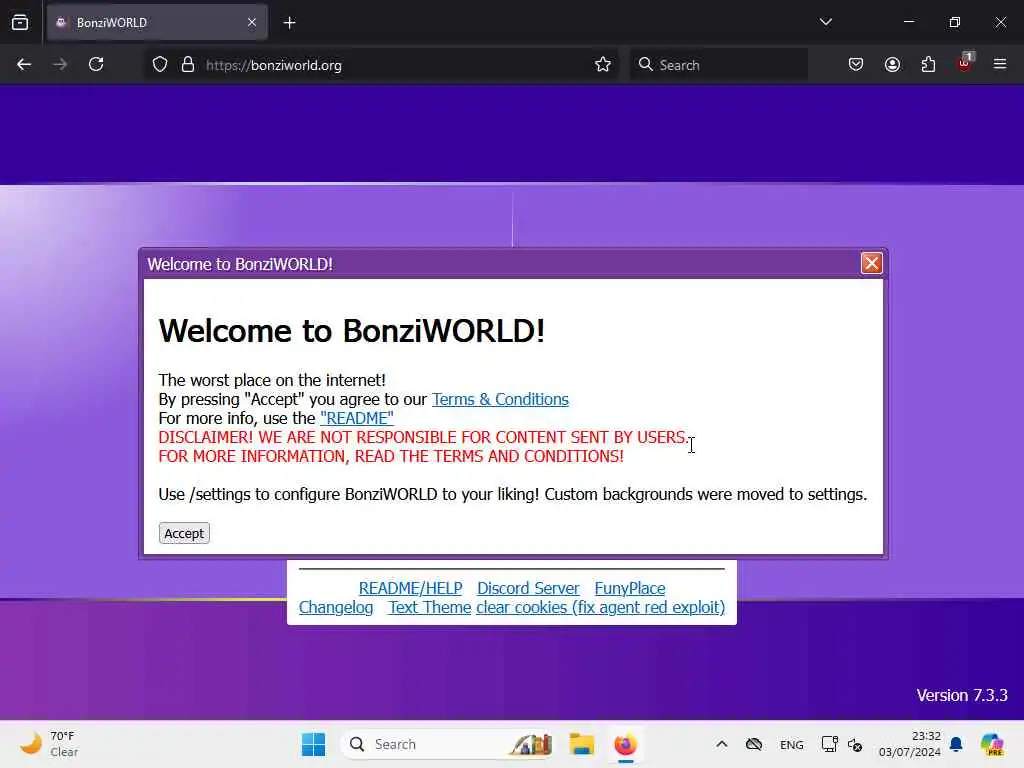Click the Version 7.3.3 text
Viewport: 1024px width, 768px height.
coord(961,695)
